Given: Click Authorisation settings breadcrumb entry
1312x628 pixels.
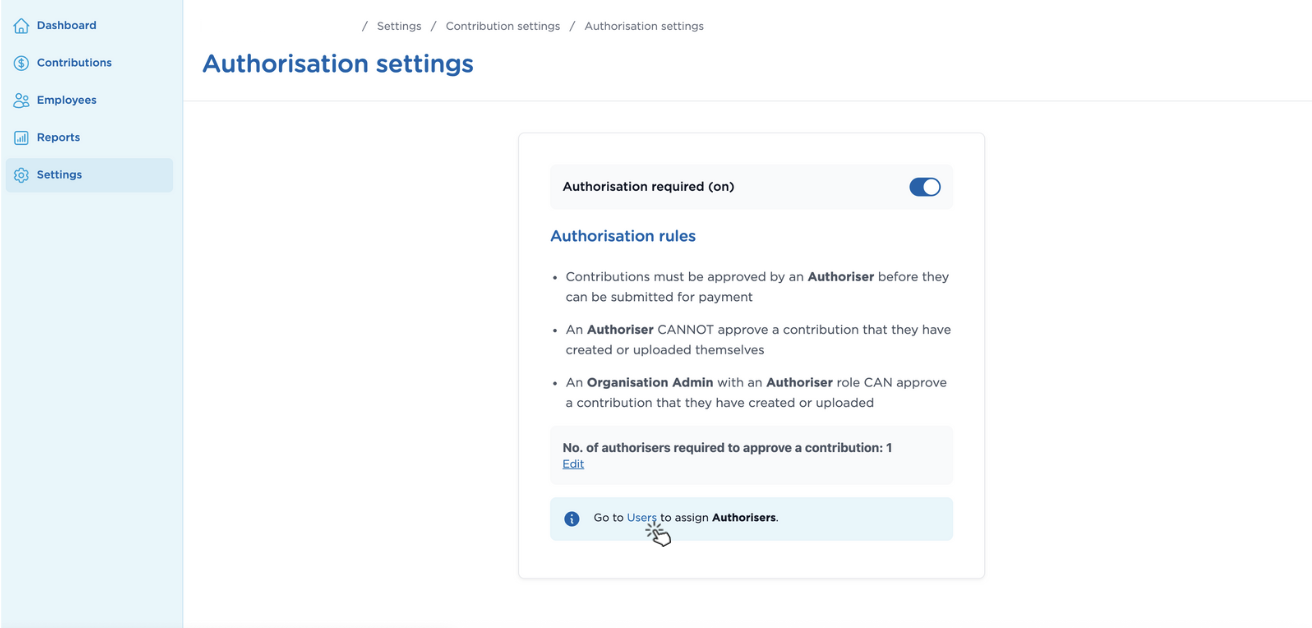Looking at the screenshot, I should click(x=644, y=25).
